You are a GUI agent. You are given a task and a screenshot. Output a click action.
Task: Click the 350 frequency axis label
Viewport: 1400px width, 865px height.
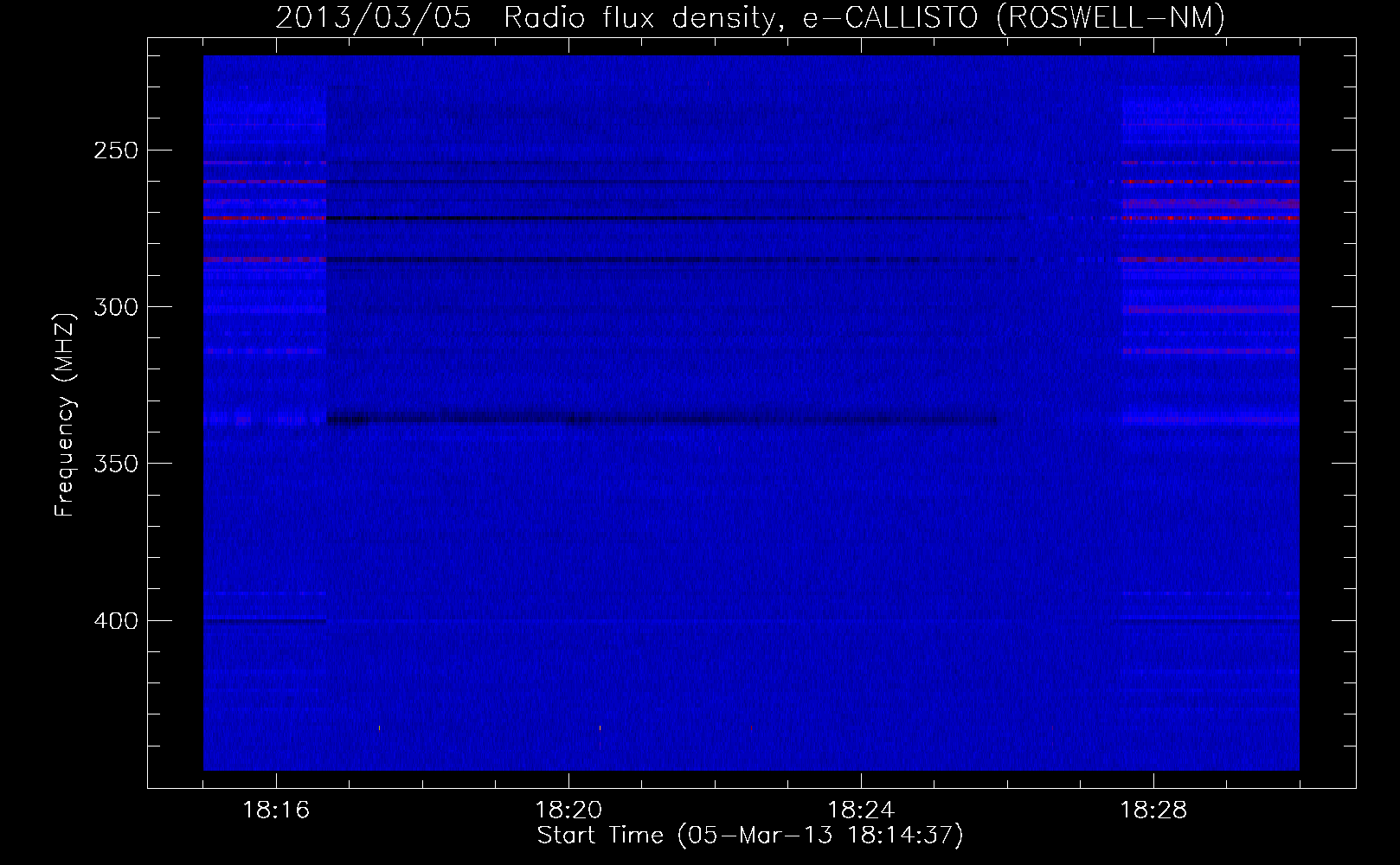[x=115, y=464]
